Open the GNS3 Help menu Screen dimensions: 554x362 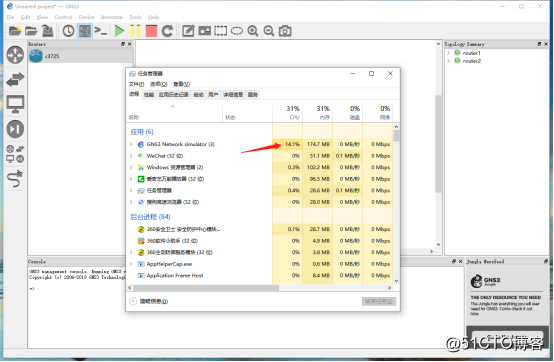pyautogui.click(x=153, y=17)
